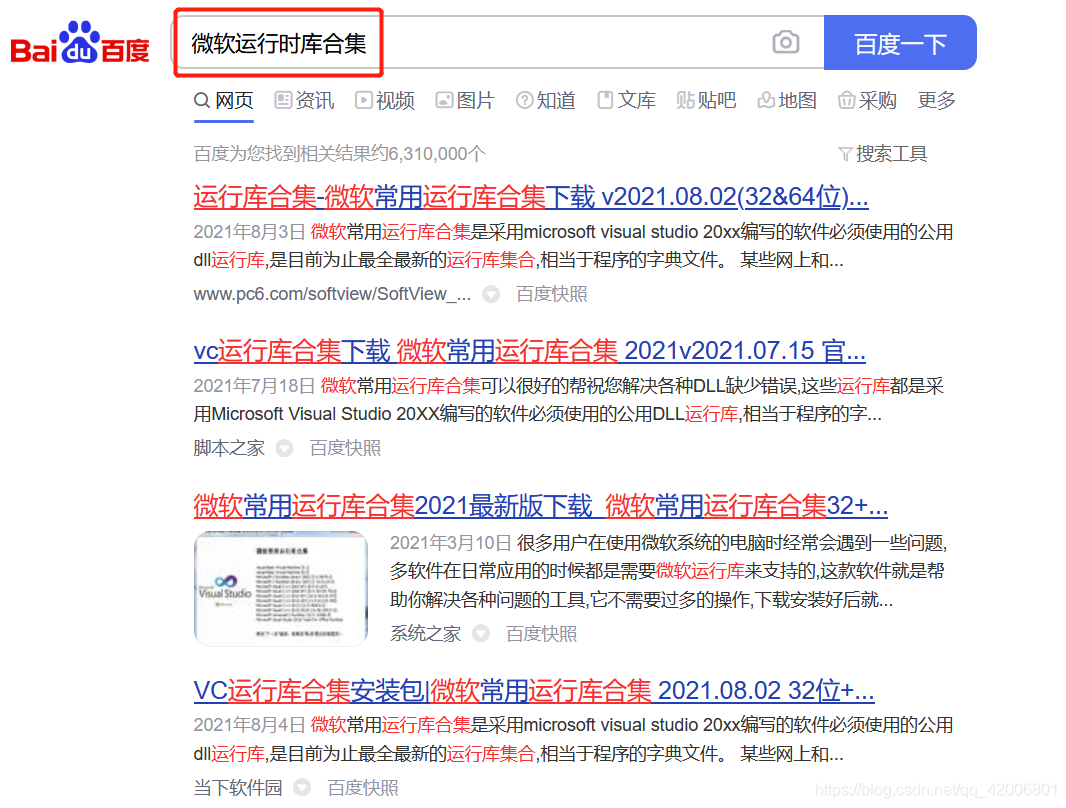Click the 脚本之家 source link
The width and height of the screenshot is (1066, 808).
(x=229, y=449)
